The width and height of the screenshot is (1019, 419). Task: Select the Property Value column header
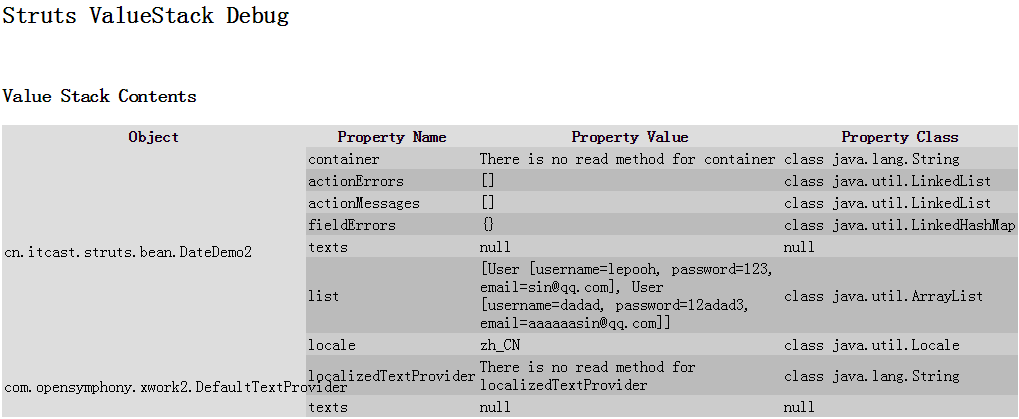(629, 137)
